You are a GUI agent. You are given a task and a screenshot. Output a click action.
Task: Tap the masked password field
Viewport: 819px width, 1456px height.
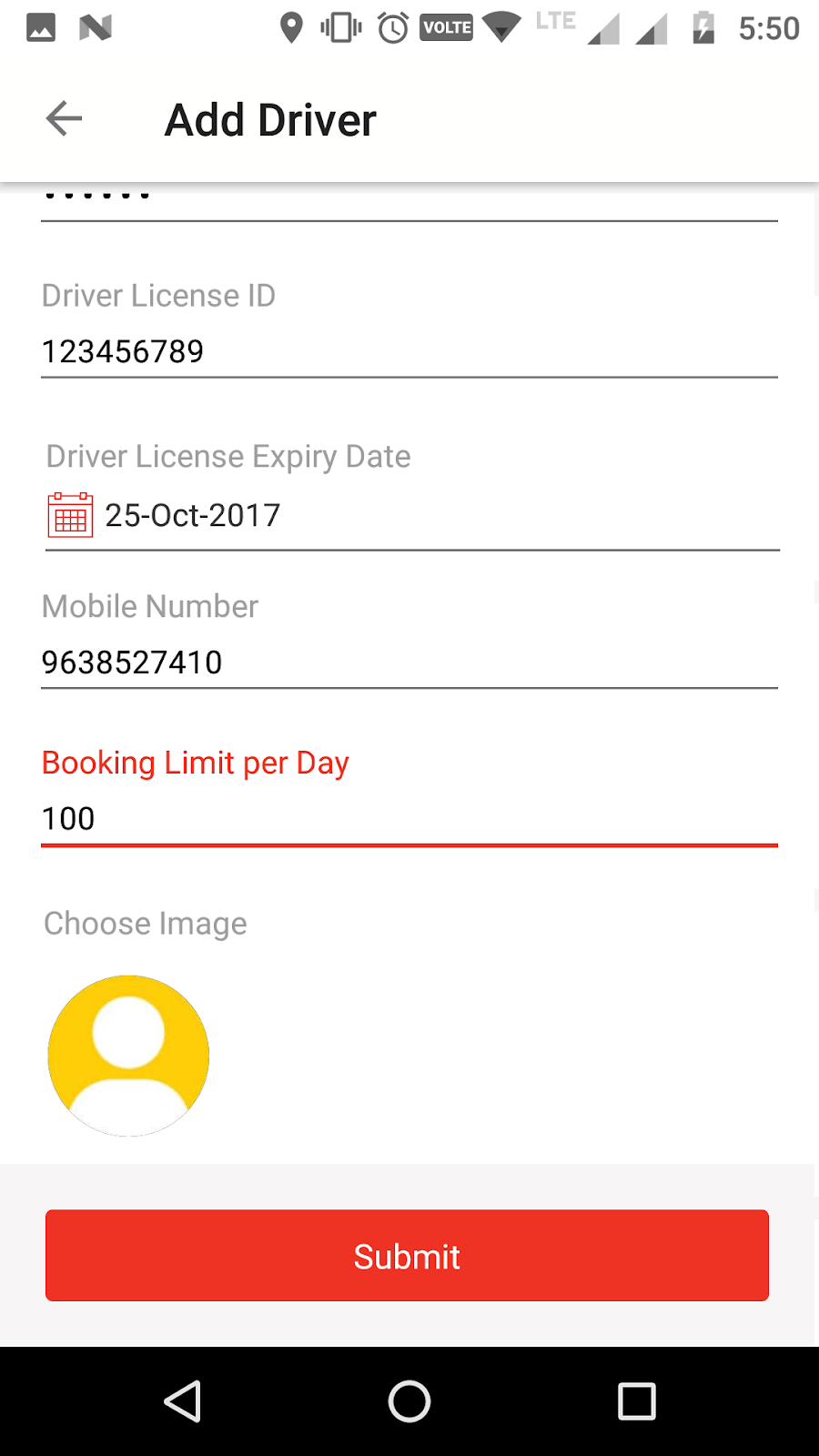(x=409, y=202)
